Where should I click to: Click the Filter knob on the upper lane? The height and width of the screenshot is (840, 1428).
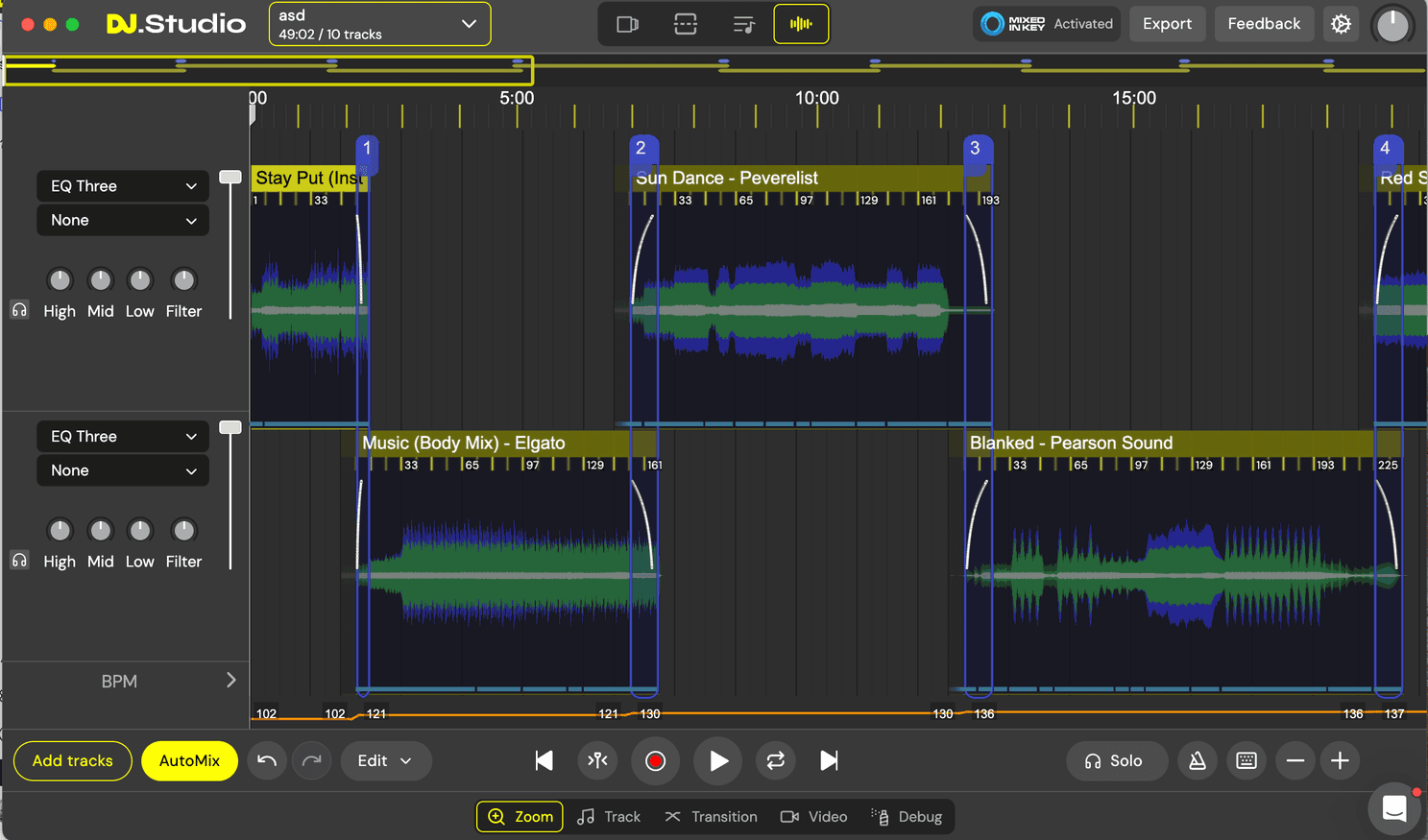pos(183,279)
